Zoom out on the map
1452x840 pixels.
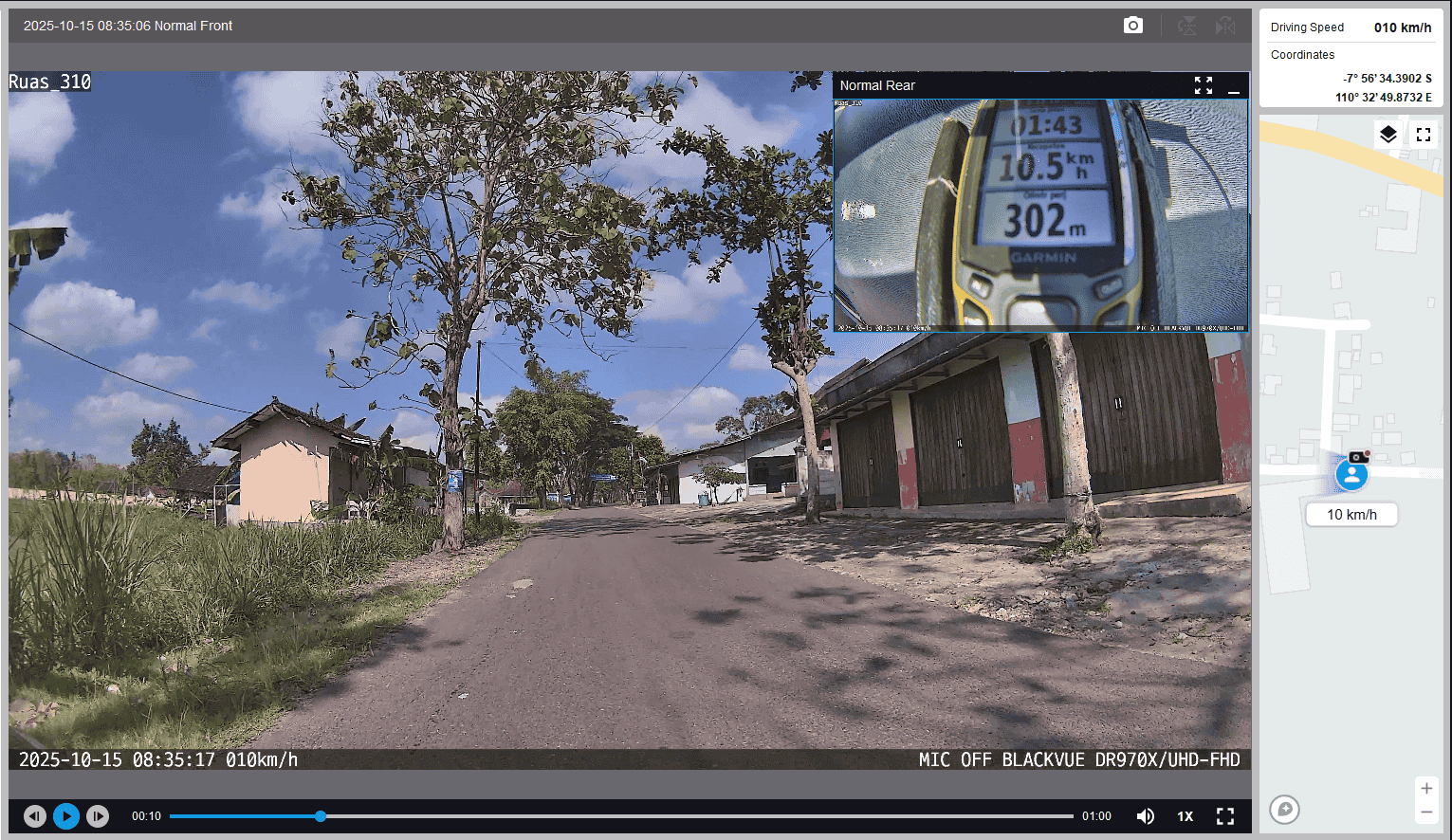(x=1425, y=812)
